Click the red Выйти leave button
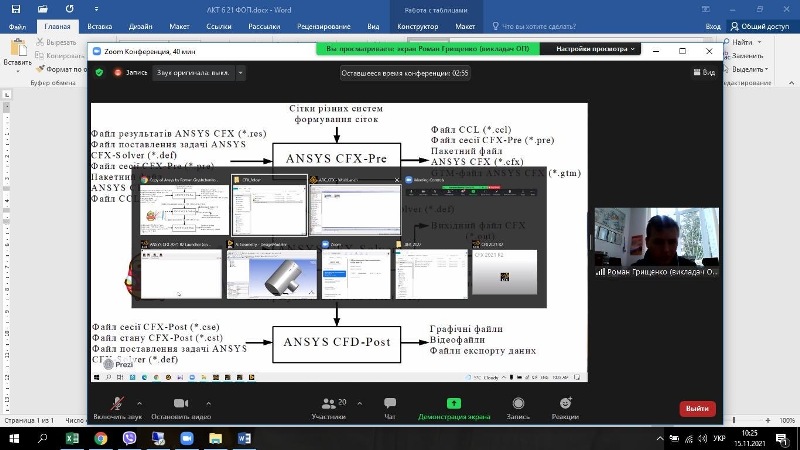 click(x=697, y=409)
